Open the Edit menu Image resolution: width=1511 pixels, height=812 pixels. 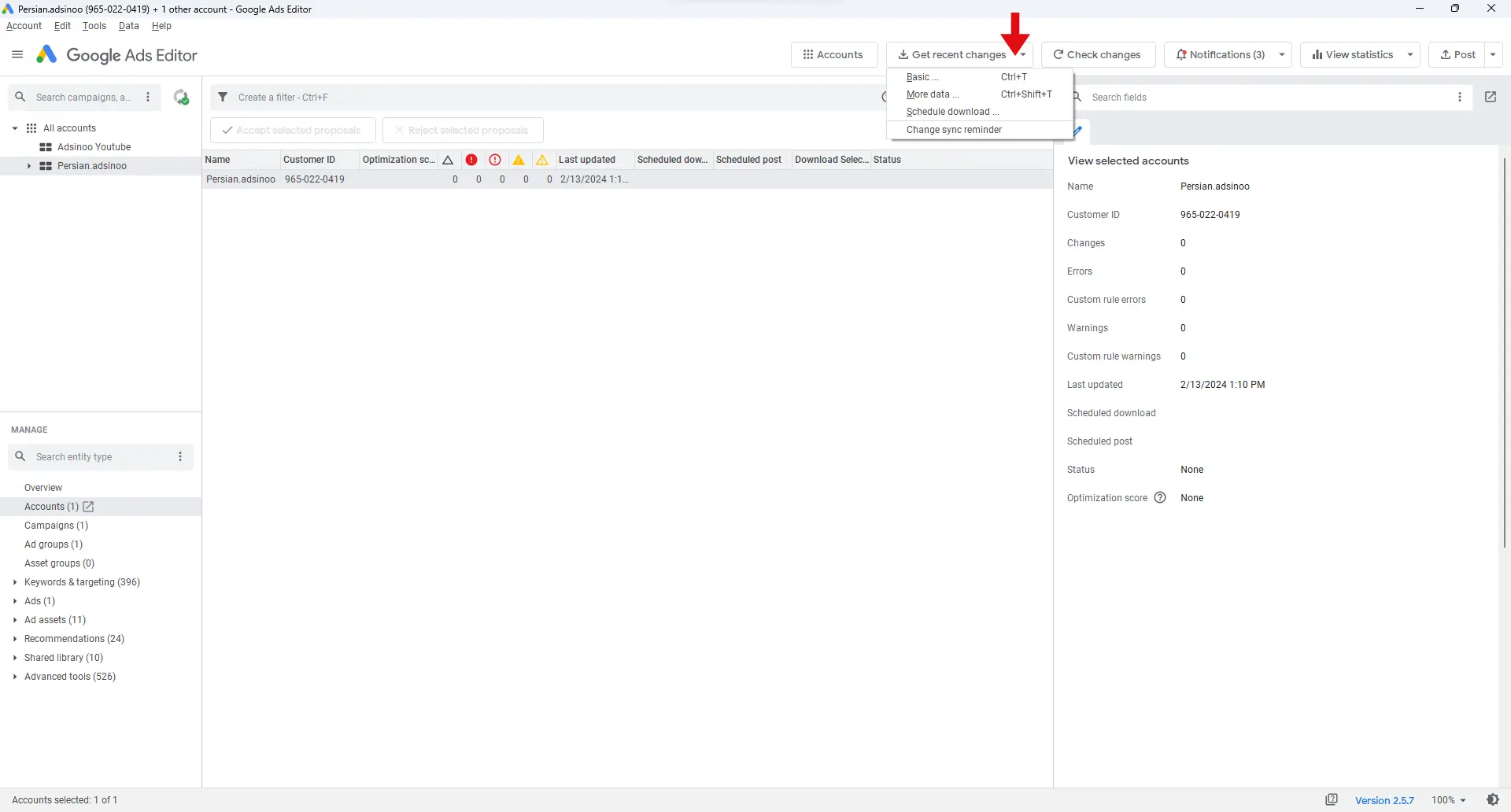coord(62,26)
